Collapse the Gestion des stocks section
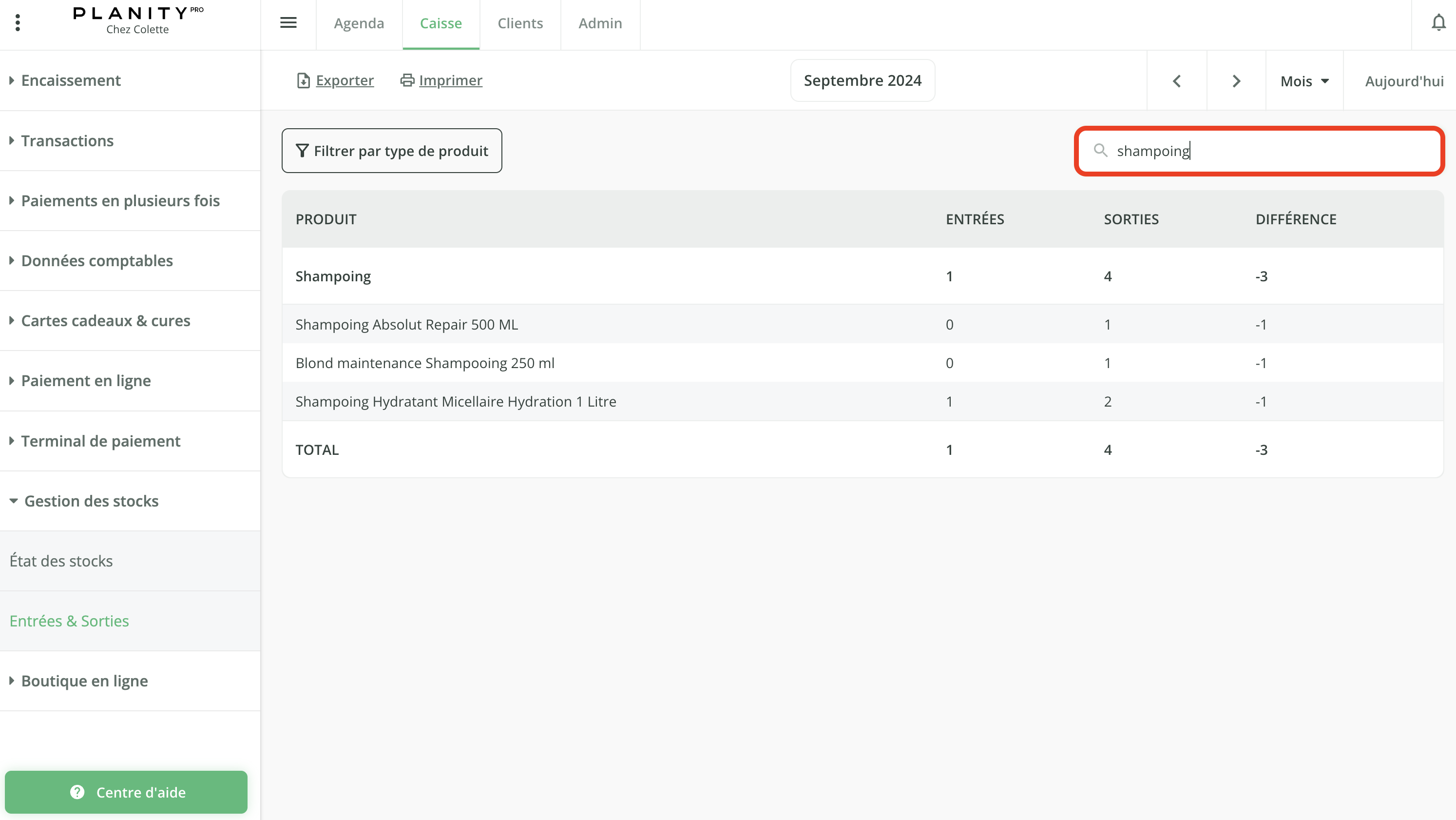Viewport: 1456px width, 820px height. pyautogui.click(x=91, y=501)
